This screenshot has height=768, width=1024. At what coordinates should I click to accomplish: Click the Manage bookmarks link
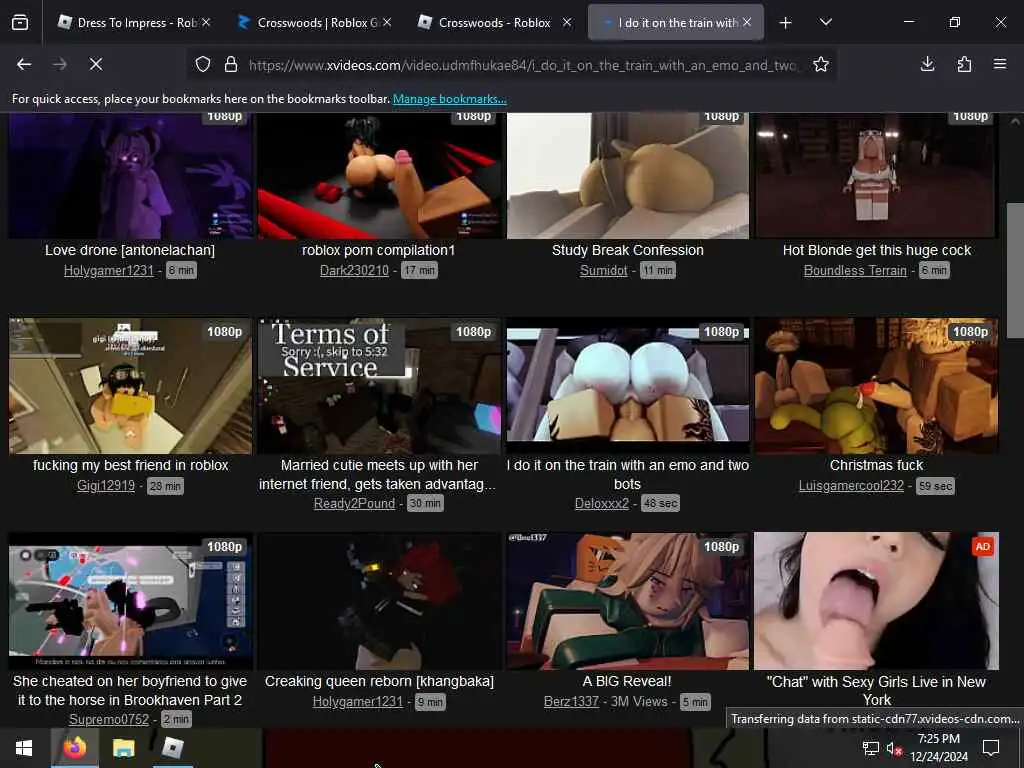coord(449,99)
